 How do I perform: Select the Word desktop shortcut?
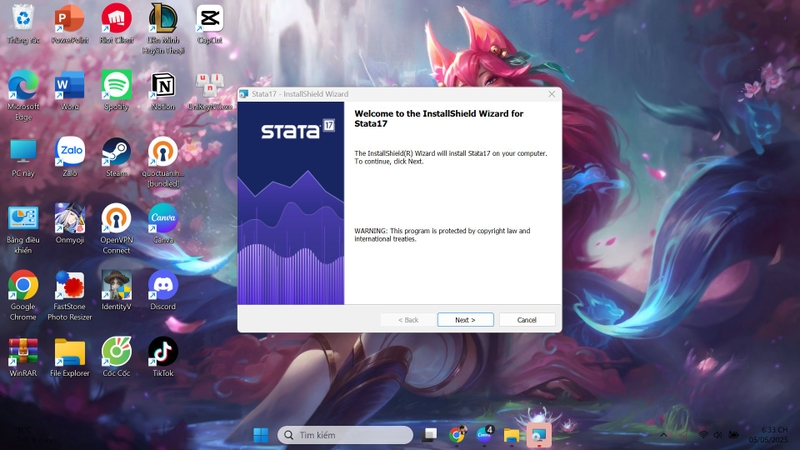point(70,90)
